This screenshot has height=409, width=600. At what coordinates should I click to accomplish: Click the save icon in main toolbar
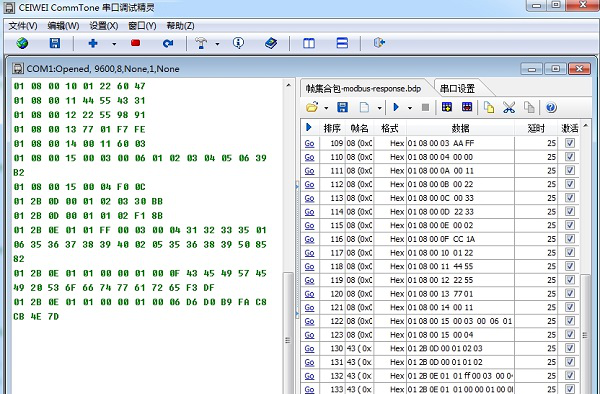pos(55,44)
